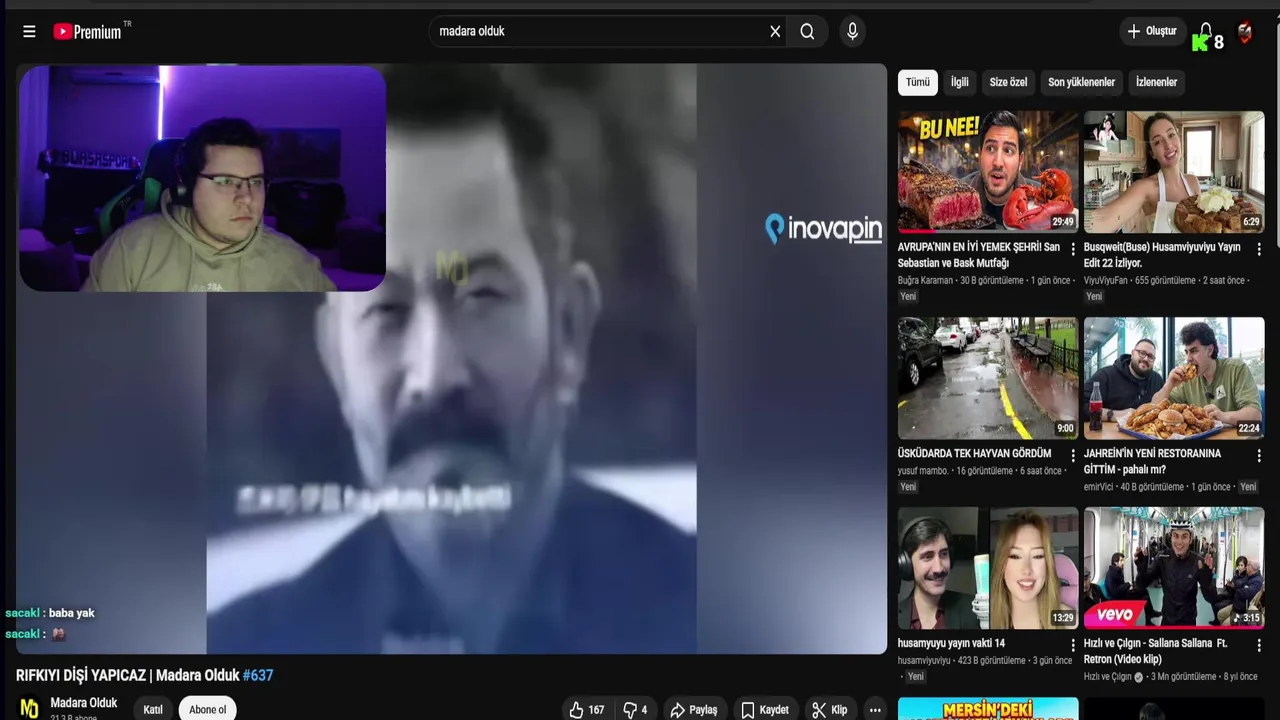Open the Madara Olduk channel avatar
This screenshot has width=1280, height=720.
click(30, 708)
